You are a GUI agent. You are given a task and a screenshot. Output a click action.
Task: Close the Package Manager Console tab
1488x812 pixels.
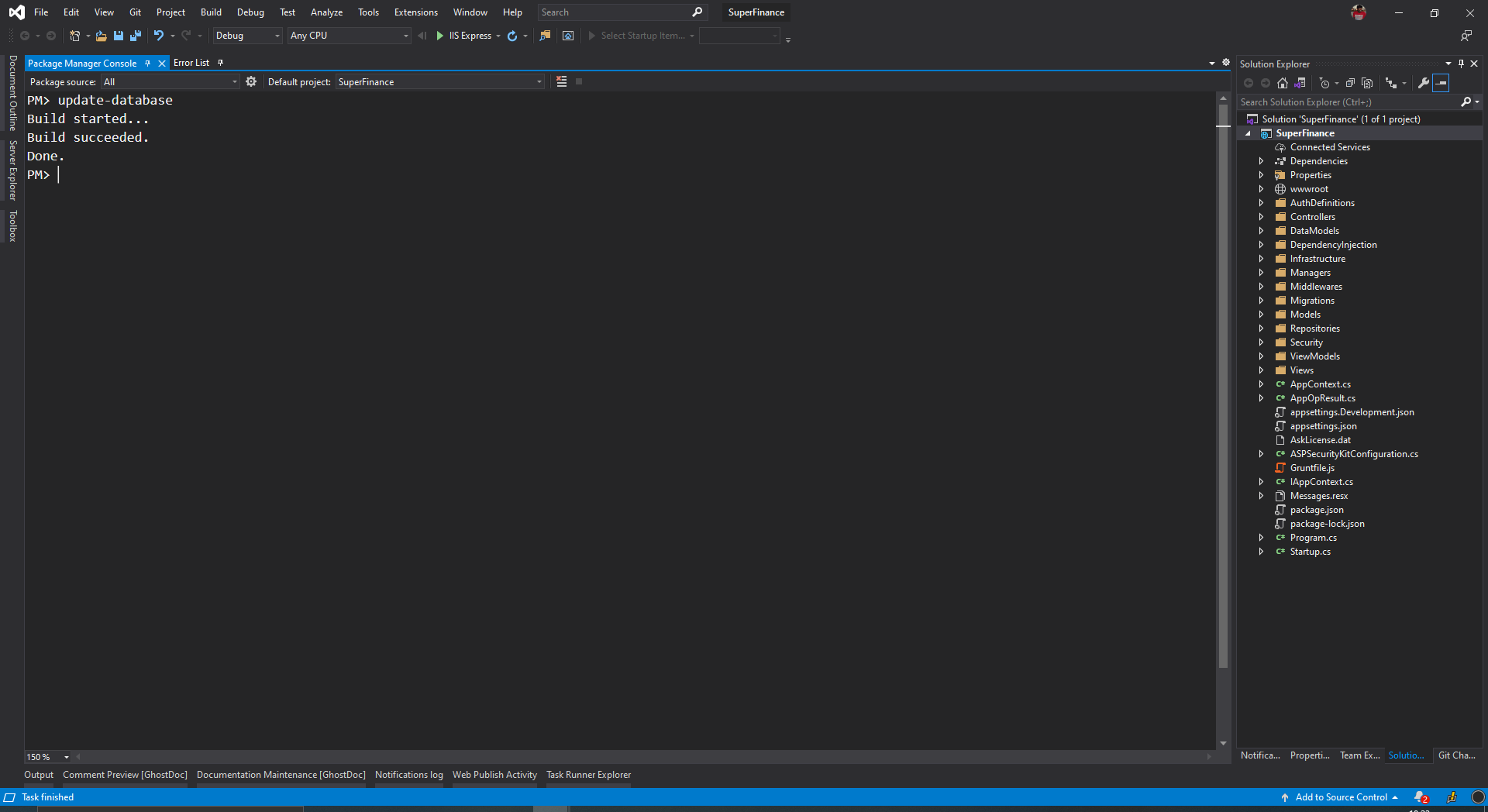click(x=162, y=64)
